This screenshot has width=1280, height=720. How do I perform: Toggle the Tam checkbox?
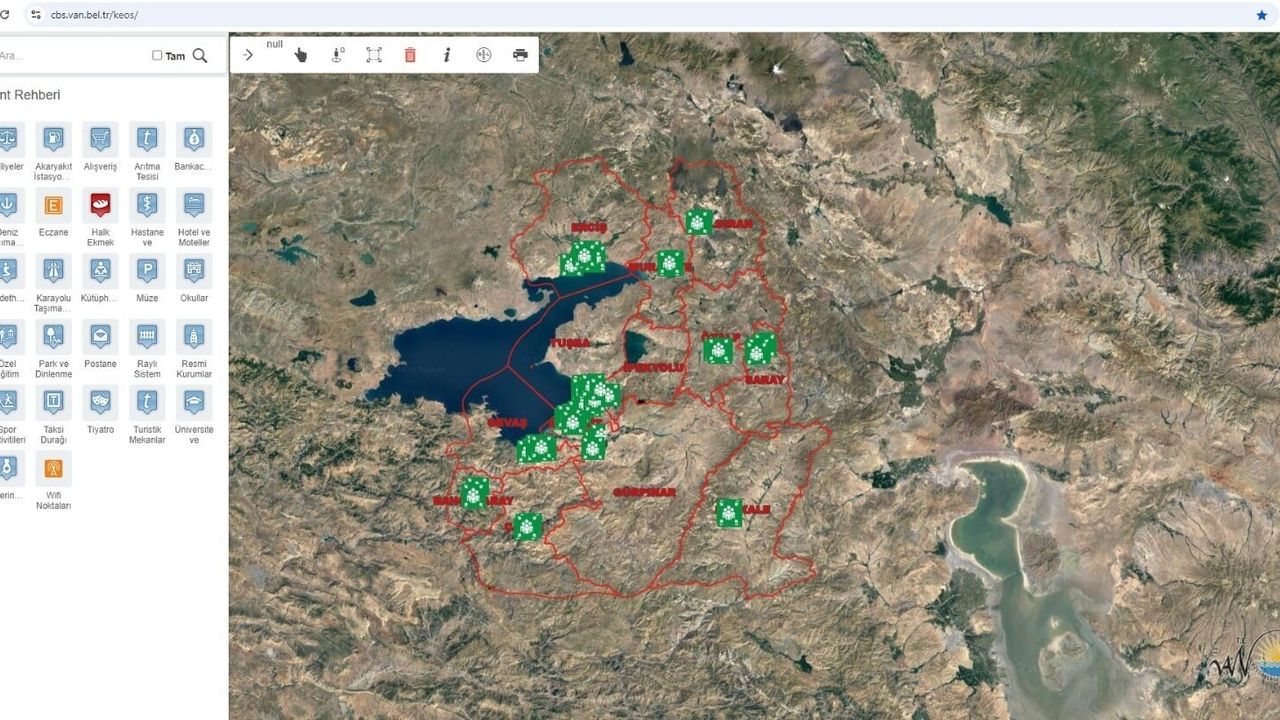point(157,56)
